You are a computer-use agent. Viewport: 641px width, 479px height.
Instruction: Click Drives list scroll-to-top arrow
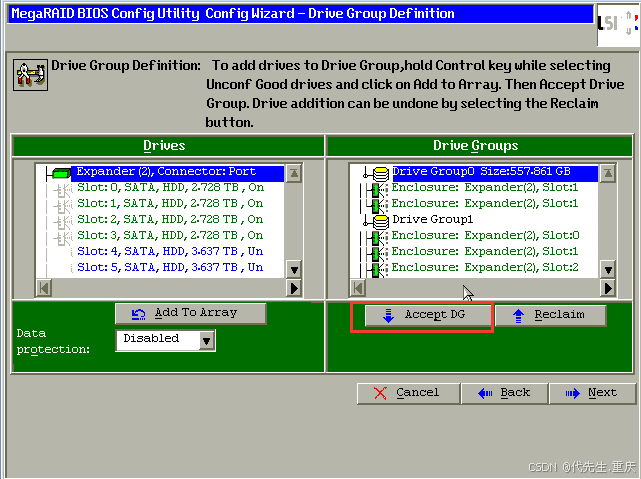tap(294, 173)
